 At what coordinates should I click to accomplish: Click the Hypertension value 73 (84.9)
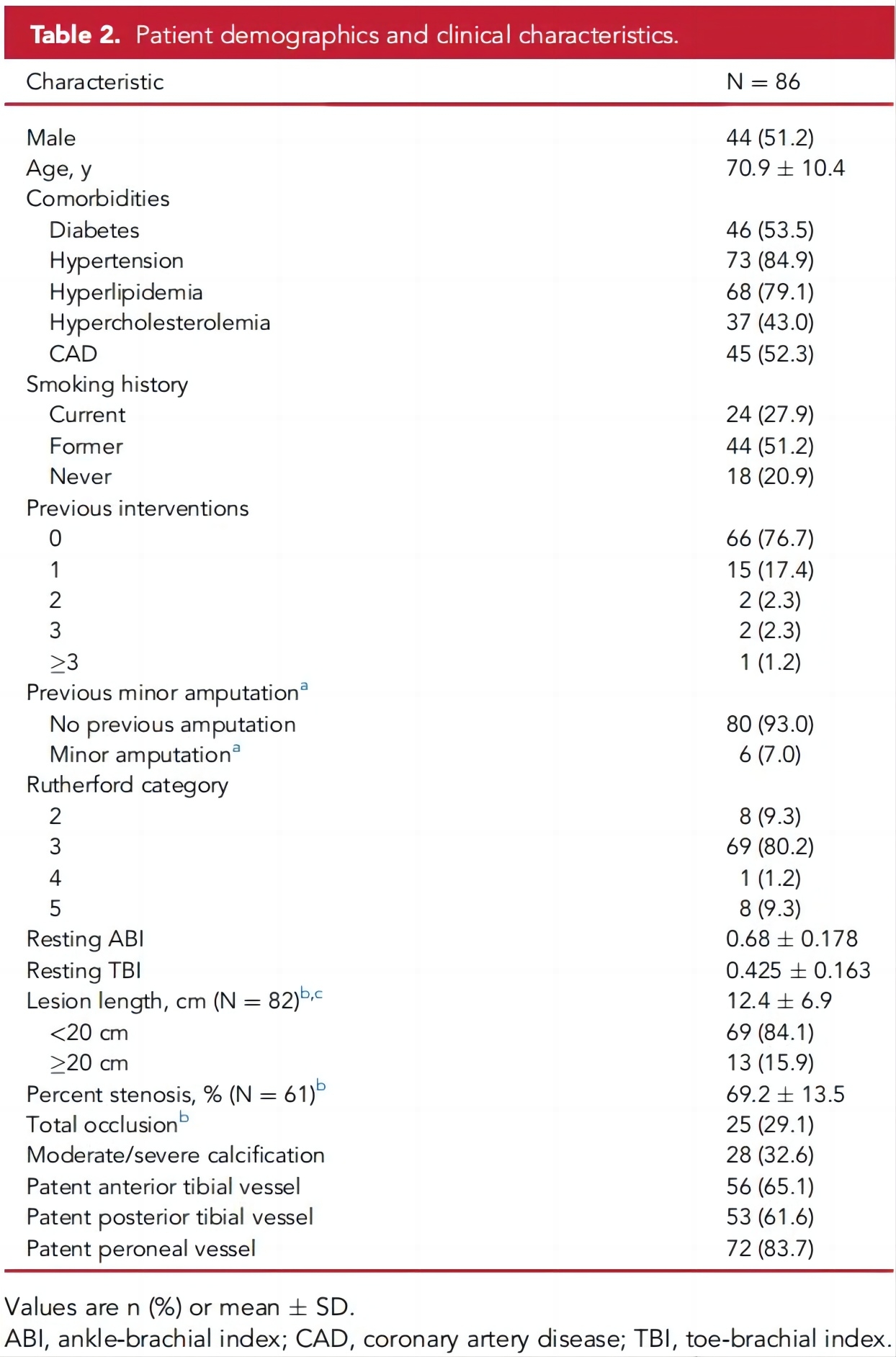tap(769, 261)
